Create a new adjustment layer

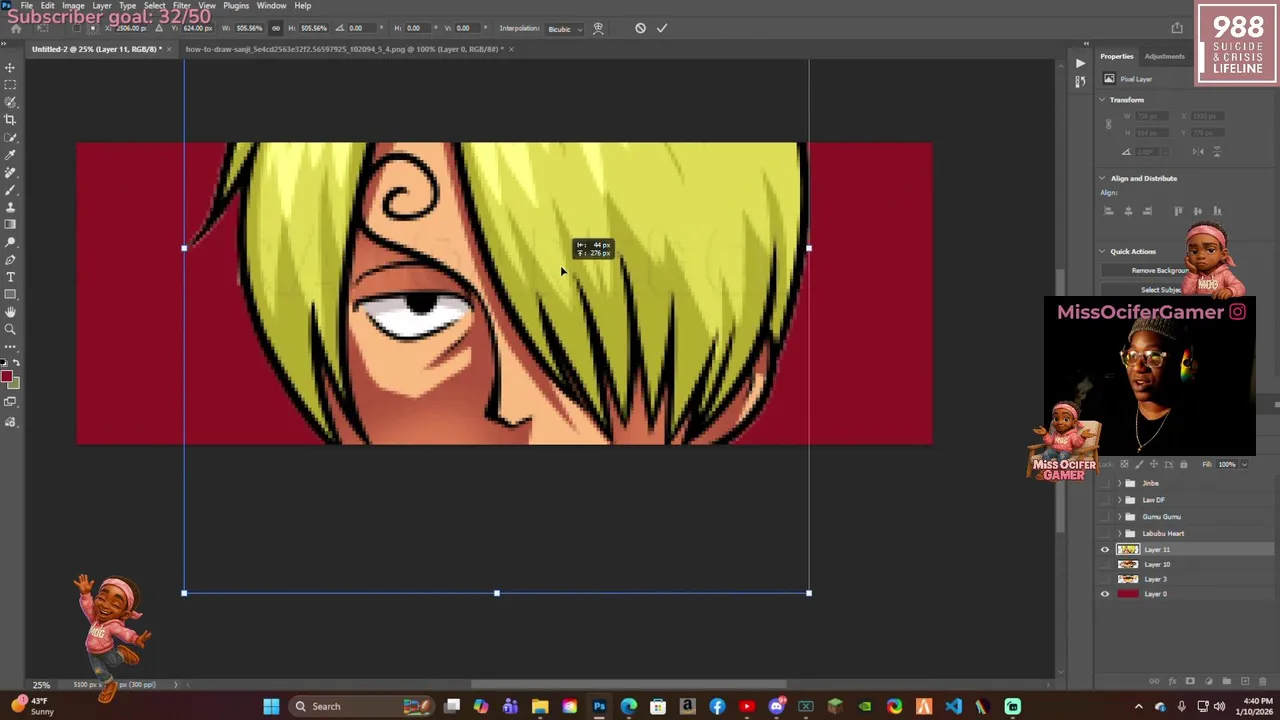click(x=1208, y=682)
